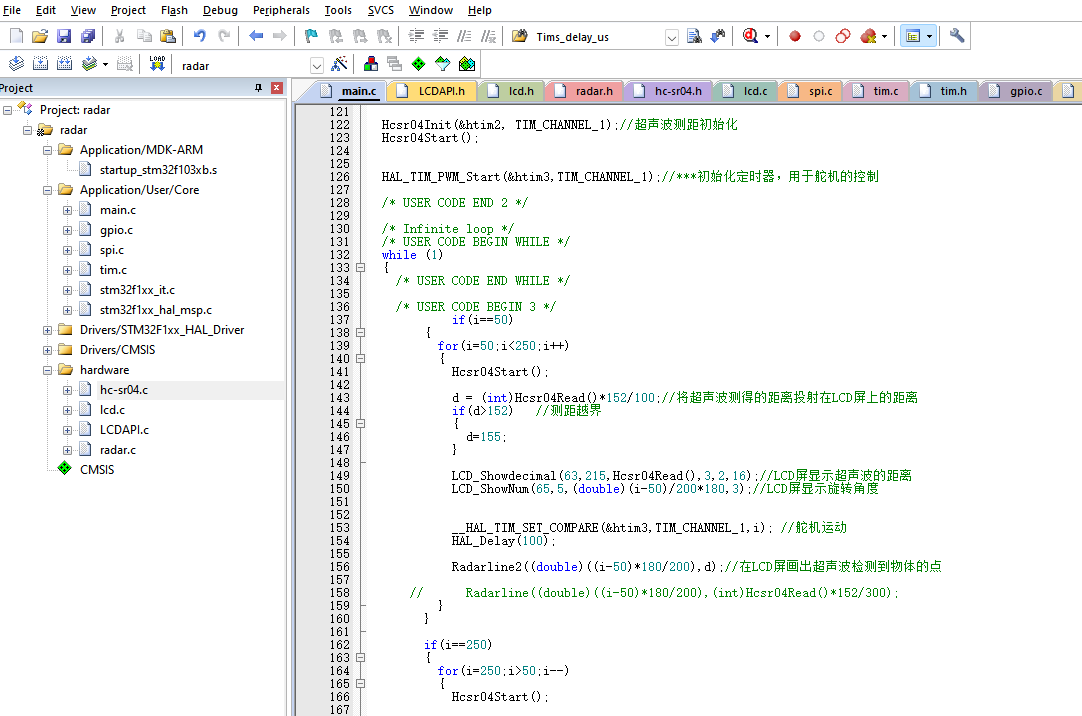The image size is (1082, 716).
Task: Collapse the code fold at line 140
Action: point(360,359)
